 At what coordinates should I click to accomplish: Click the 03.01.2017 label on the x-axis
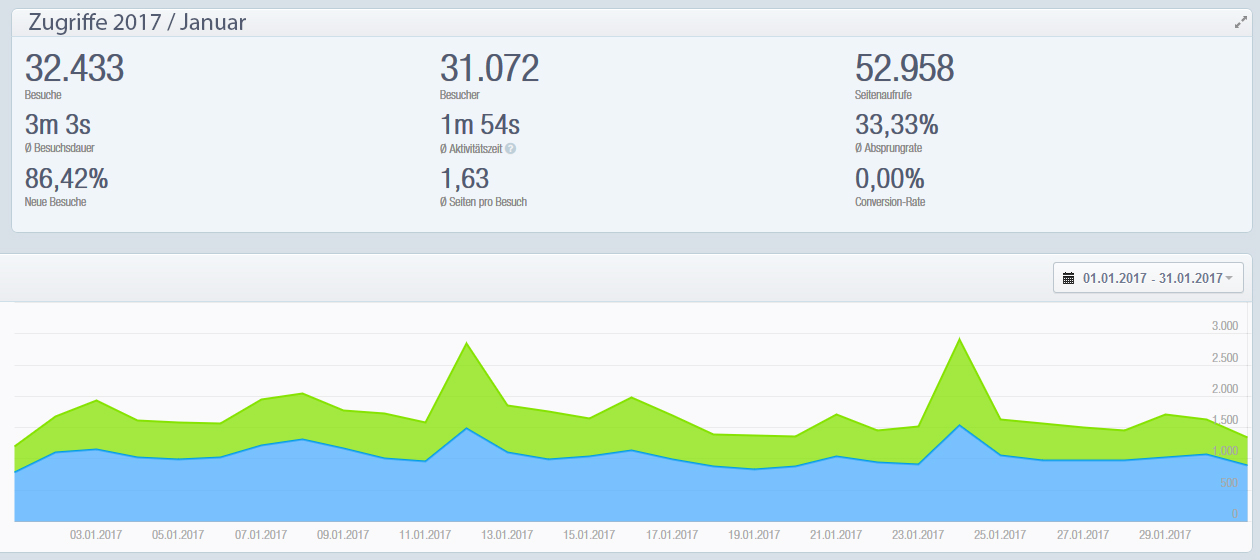tap(95, 535)
